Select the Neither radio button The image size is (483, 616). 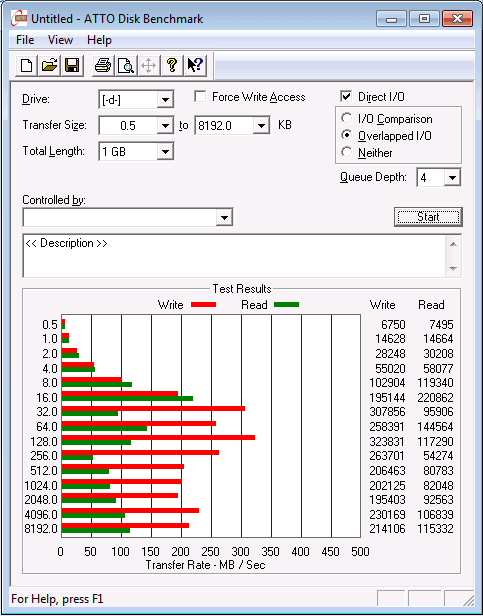[347, 152]
